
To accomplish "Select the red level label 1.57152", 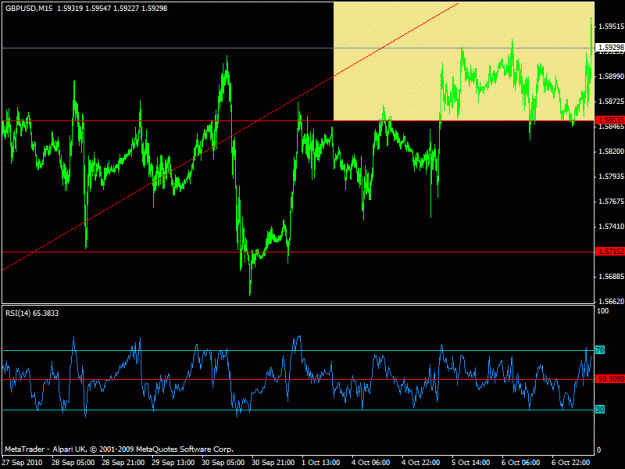I will [610, 251].
